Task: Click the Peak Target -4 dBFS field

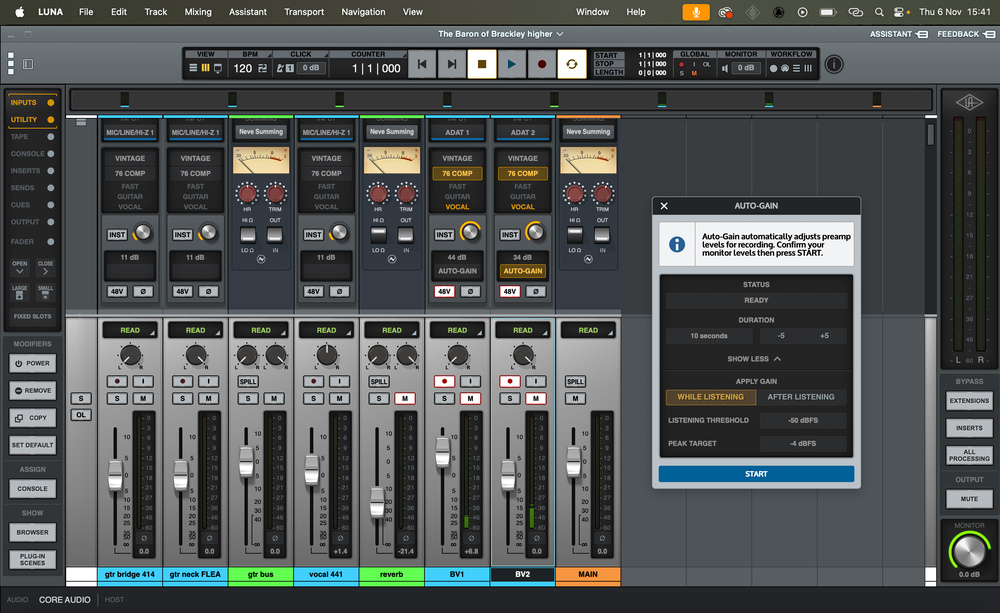Action: (x=802, y=443)
